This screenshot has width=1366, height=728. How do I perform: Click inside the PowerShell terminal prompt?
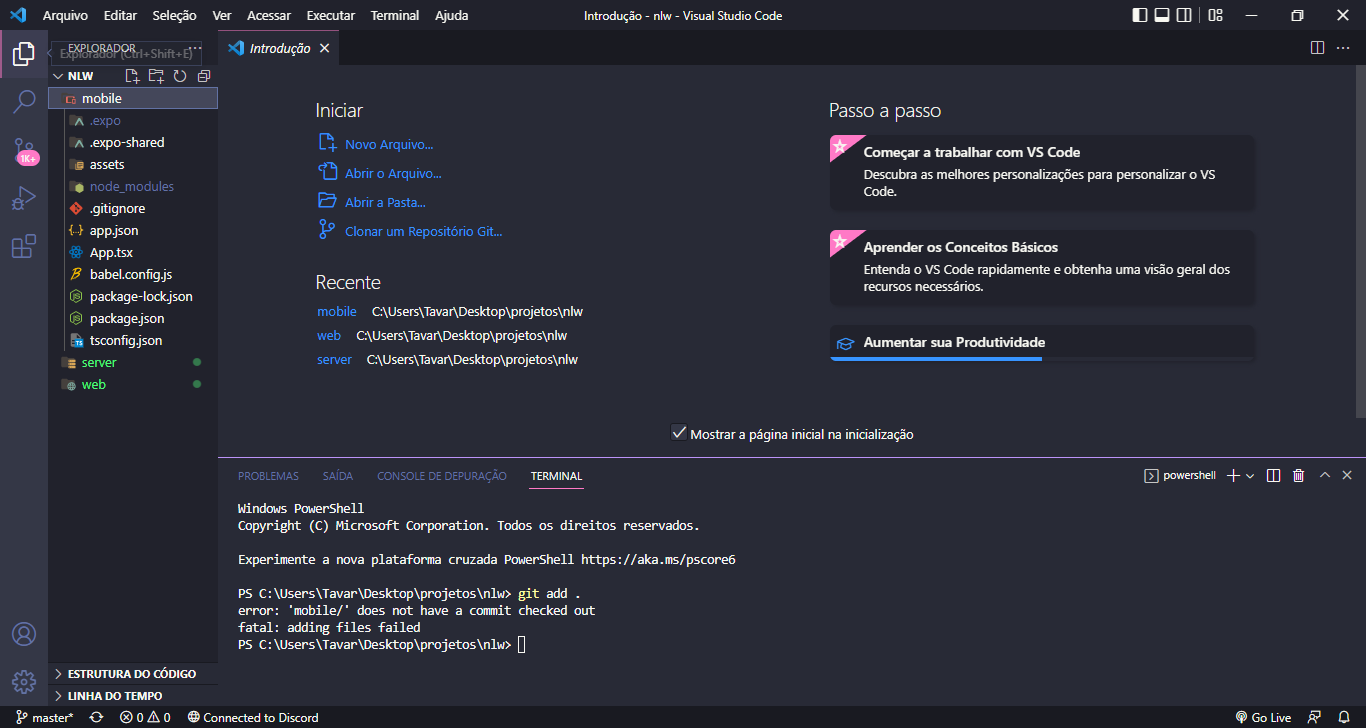[x=521, y=645]
